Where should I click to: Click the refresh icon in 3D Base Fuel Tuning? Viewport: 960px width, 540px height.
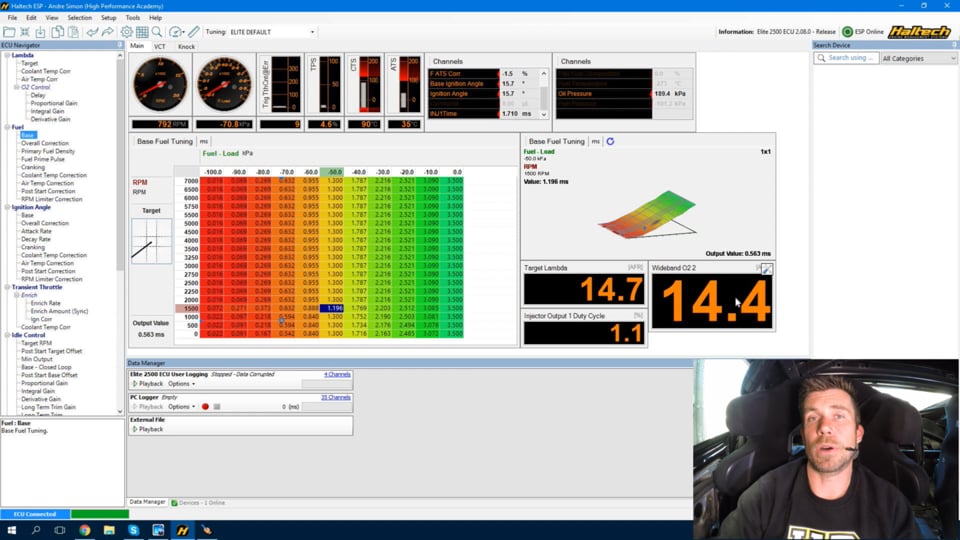(x=610, y=141)
